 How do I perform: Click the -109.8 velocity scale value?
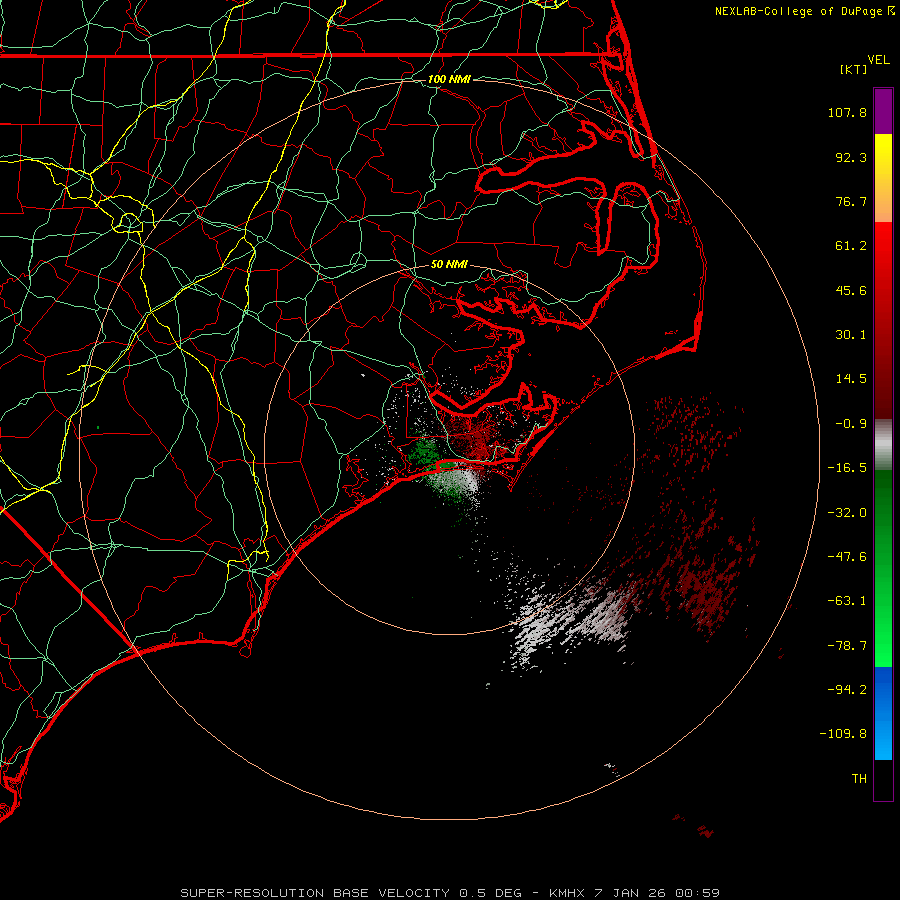(x=844, y=734)
